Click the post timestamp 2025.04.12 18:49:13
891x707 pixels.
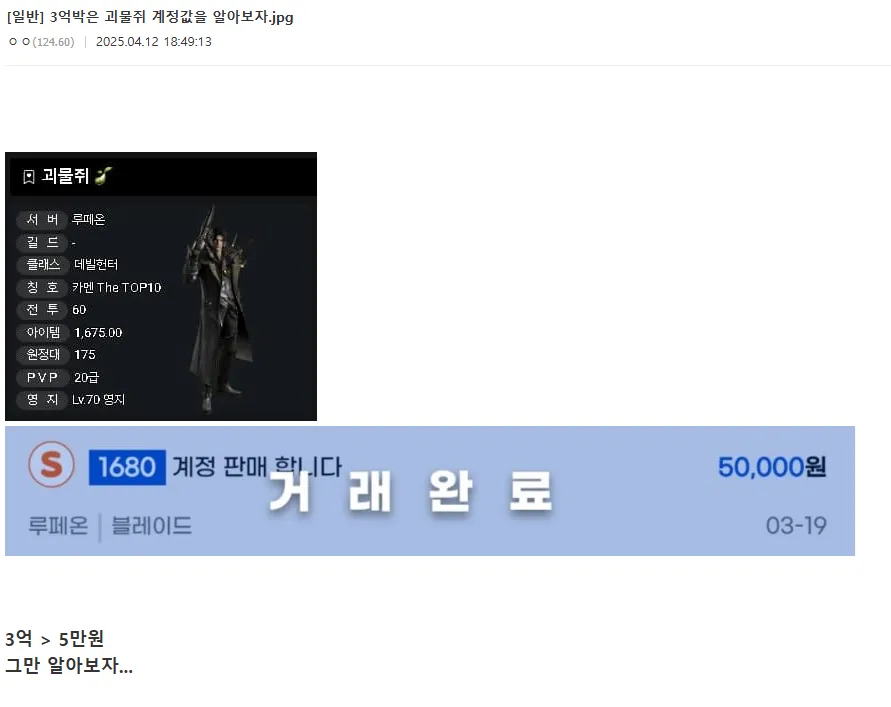point(153,41)
